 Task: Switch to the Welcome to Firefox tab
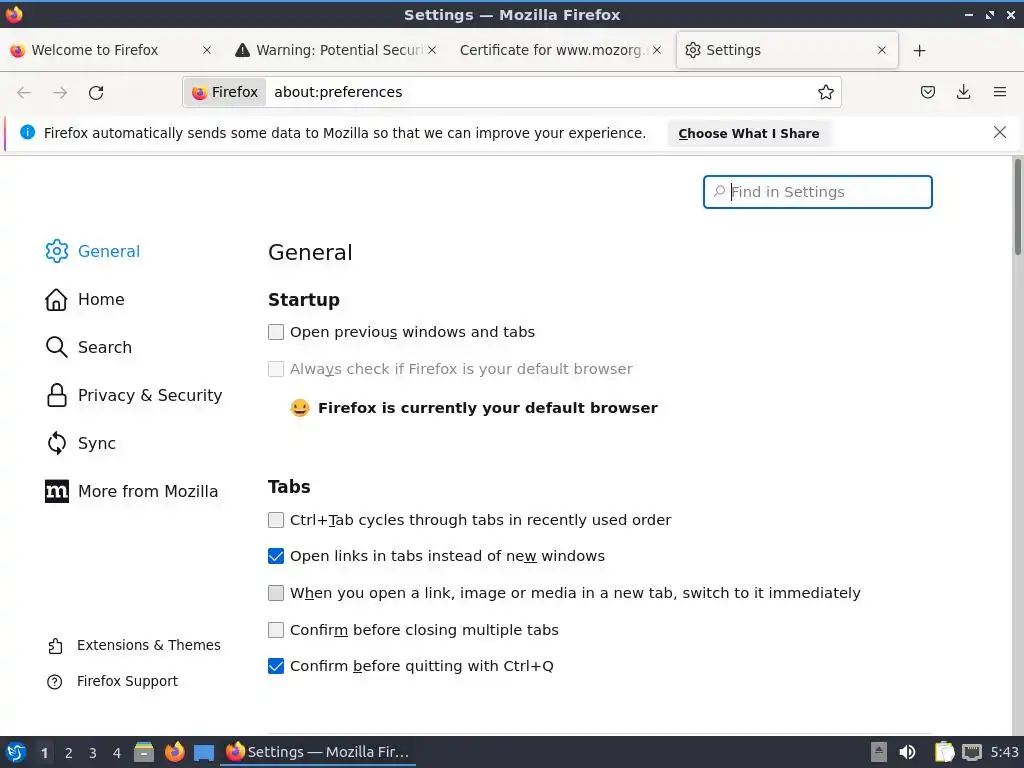110,50
